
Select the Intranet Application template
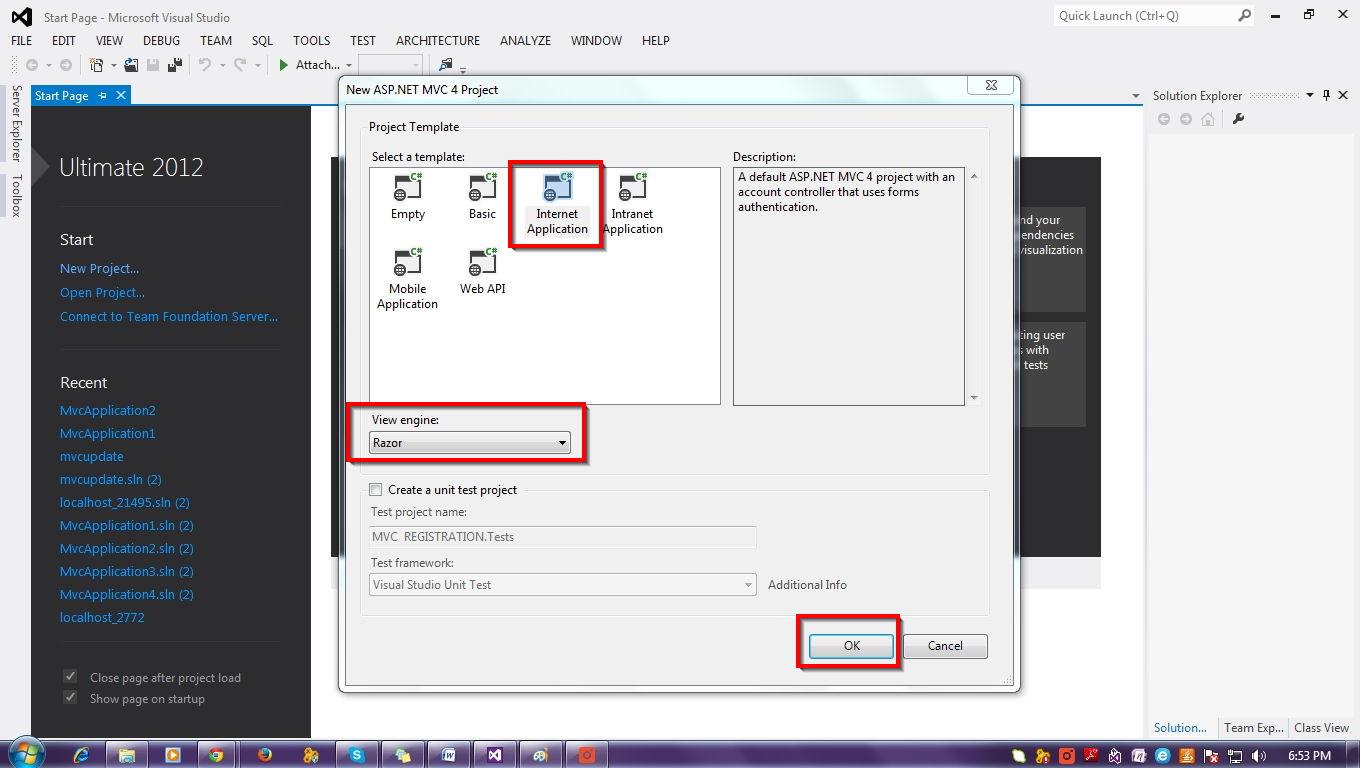pyautogui.click(x=632, y=195)
